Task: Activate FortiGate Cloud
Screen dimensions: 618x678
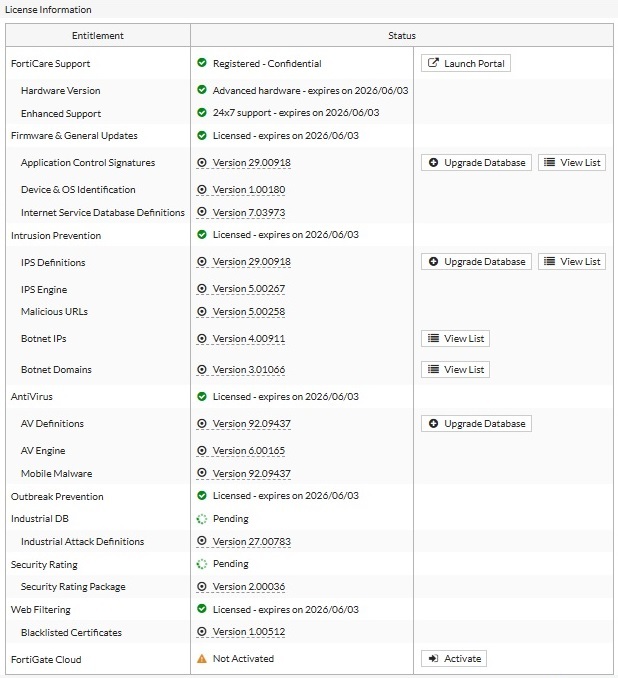Action: coord(454,659)
